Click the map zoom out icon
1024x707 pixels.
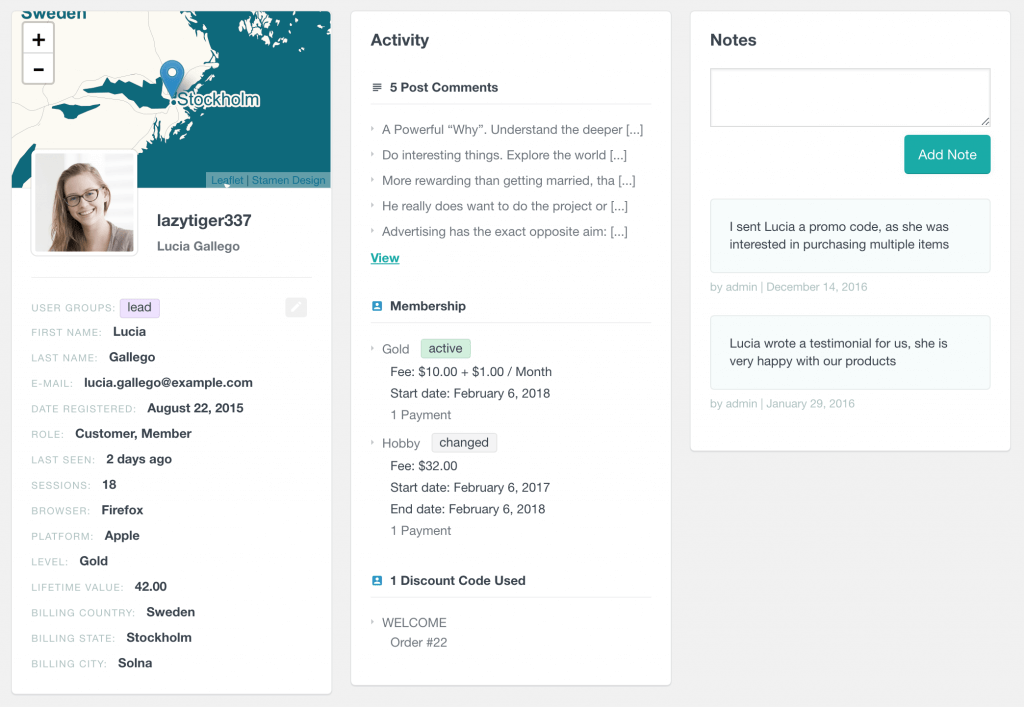click(38, 69)
